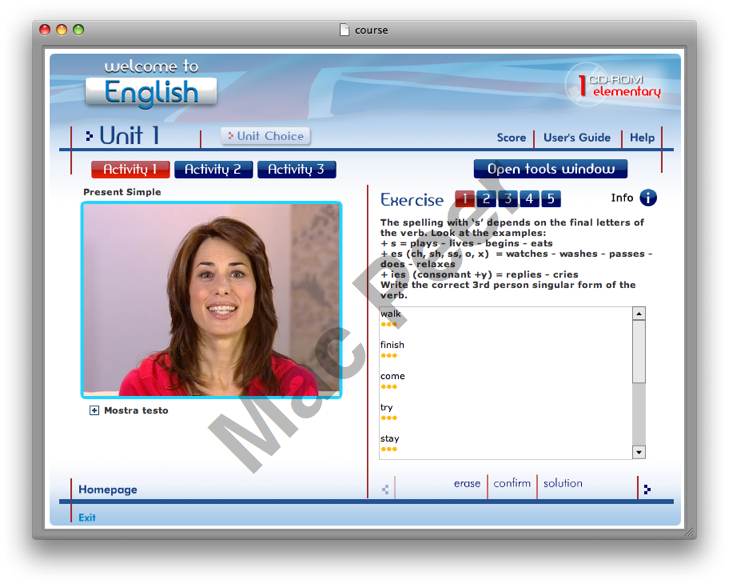Switch to Activity 2 tab
The image size is (729, 584).
tap(213, 170)
